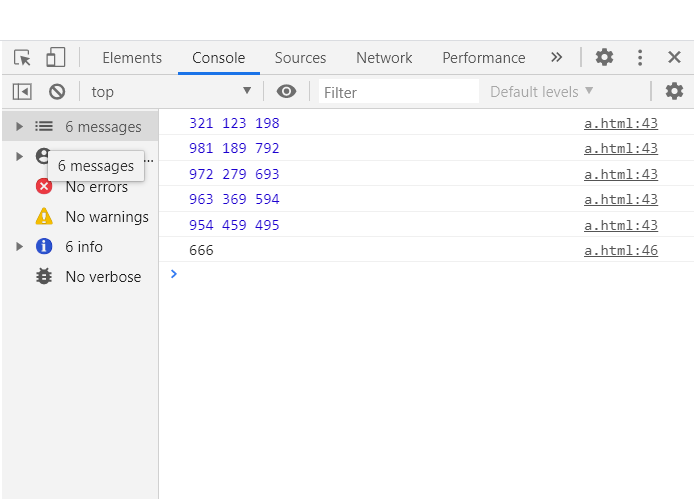
Task: Click the log output 954 459 495
Action: pos(234,225)
